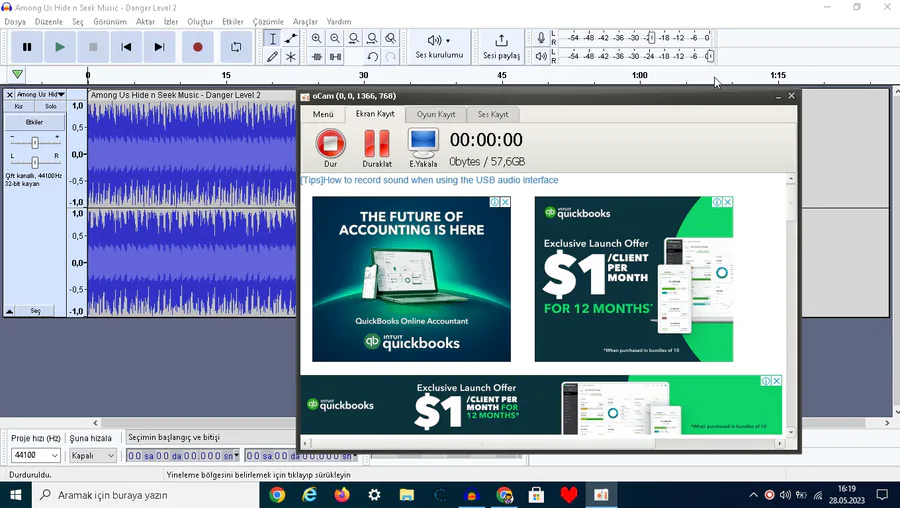Click the bottom QuickBooks banner ad
This screenshot has width=900, height=508.
[541, 405]
